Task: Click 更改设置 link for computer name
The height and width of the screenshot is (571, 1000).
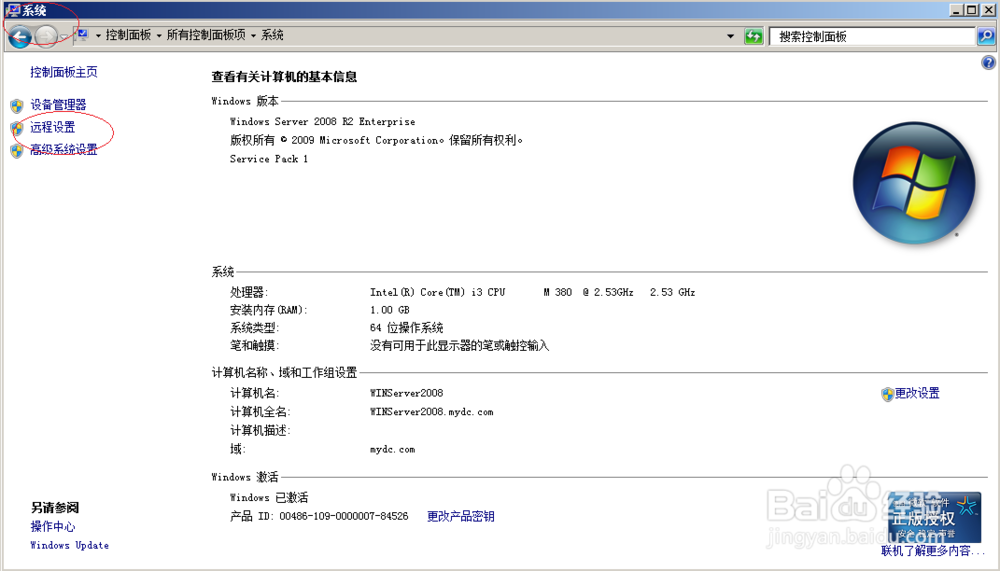Action: point(917,393)
